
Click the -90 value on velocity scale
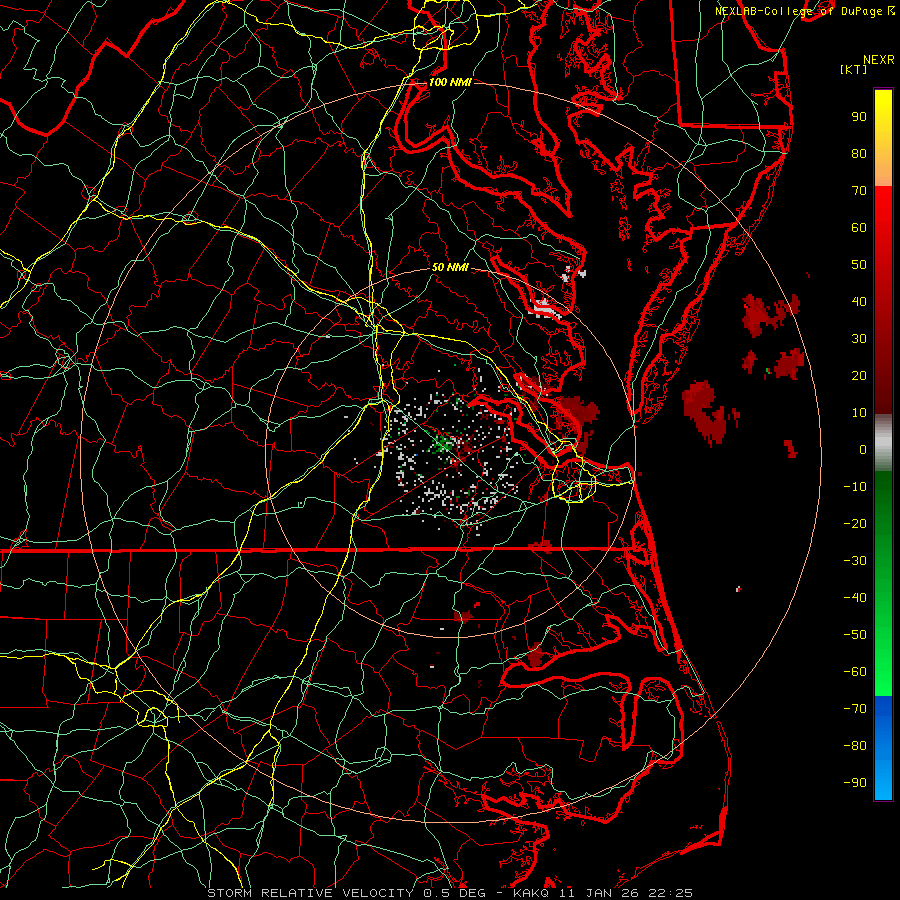(855, 782)
